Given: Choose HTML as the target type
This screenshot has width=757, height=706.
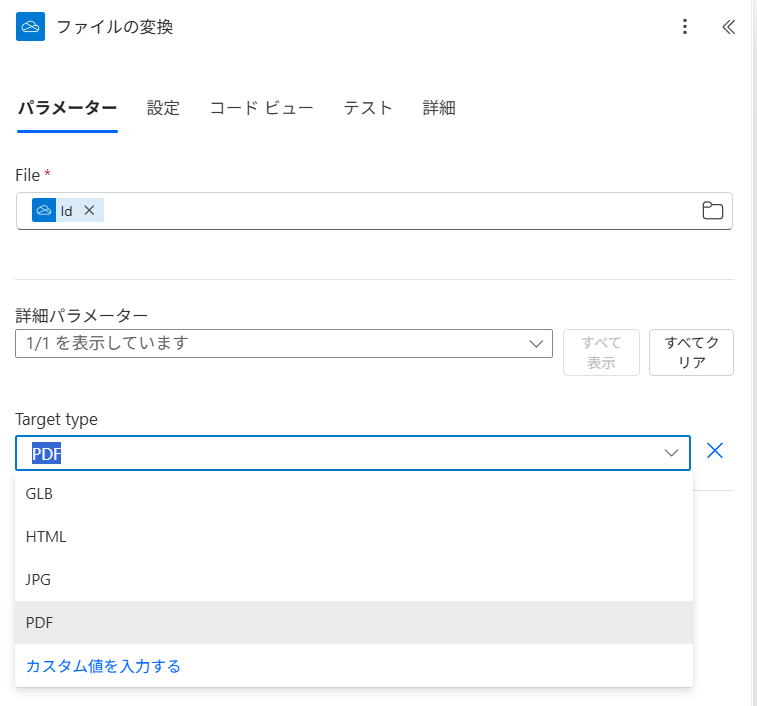Looking at the screenshot, I should click(46, 537).
